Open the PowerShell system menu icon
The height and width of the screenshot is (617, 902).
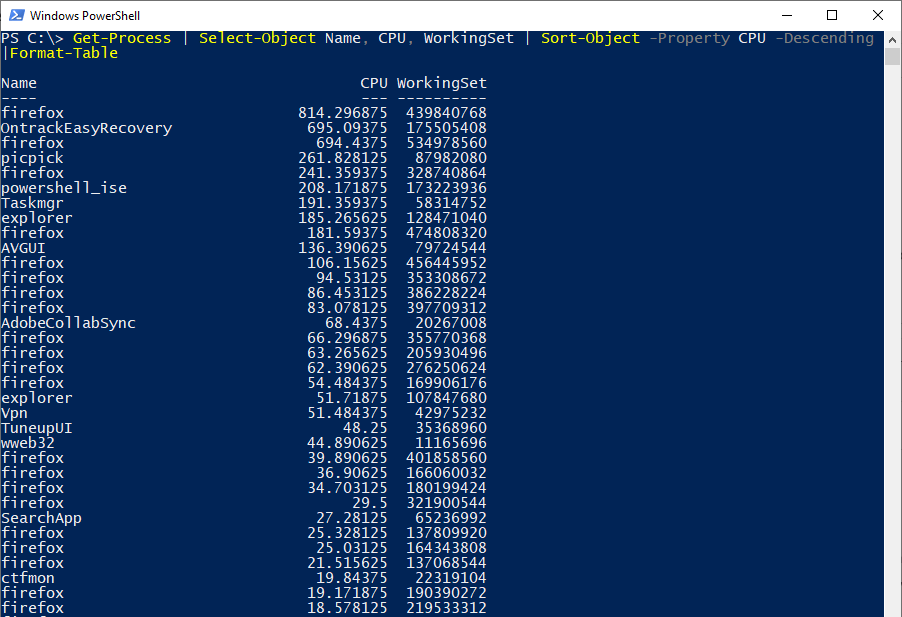[x=14, y=15]
